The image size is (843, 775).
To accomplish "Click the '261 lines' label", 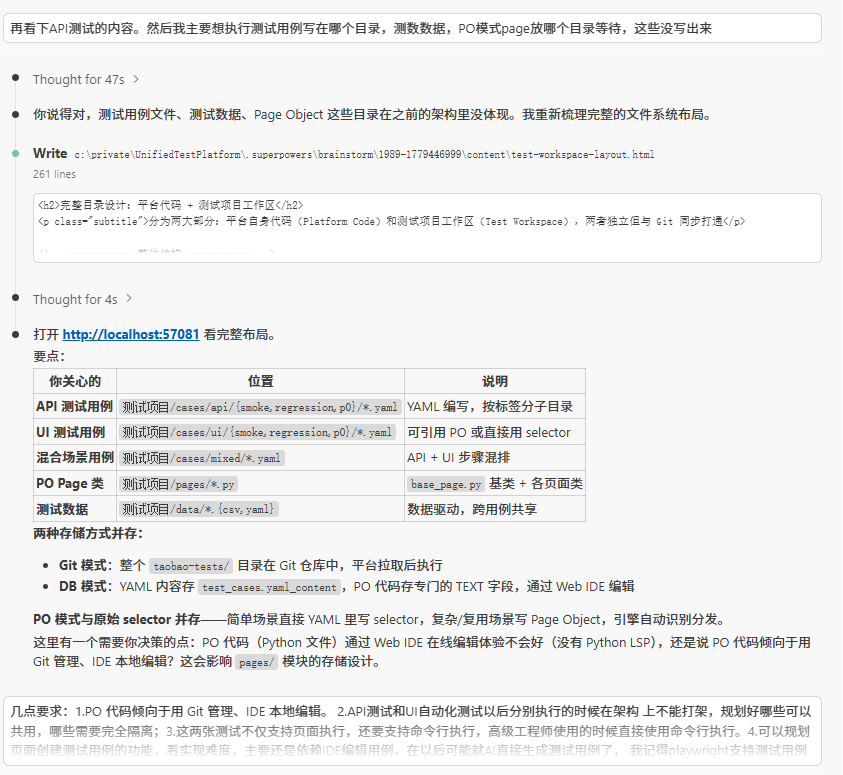I will tap(54, 174).
